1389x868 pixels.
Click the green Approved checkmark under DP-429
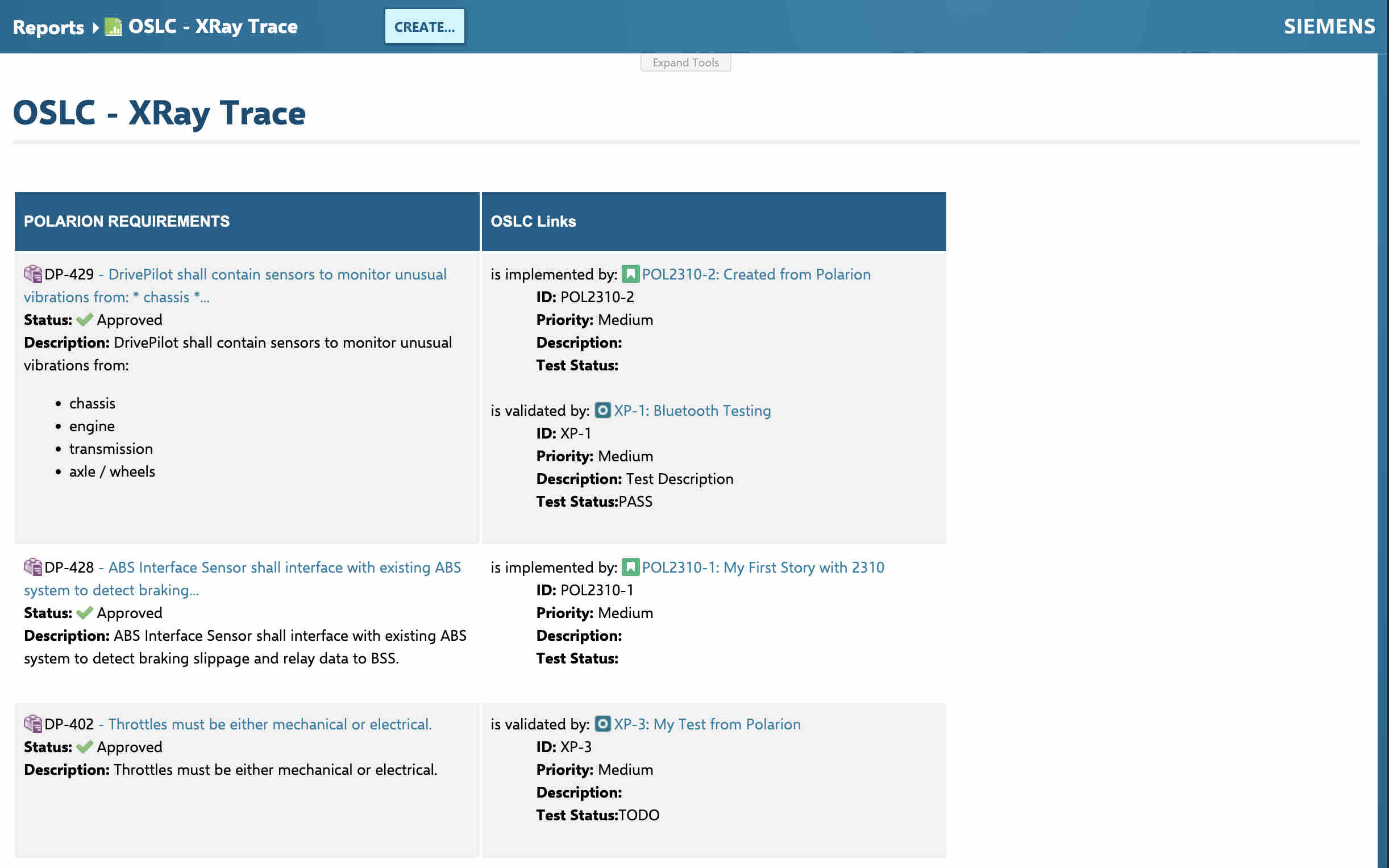(85, 320)
